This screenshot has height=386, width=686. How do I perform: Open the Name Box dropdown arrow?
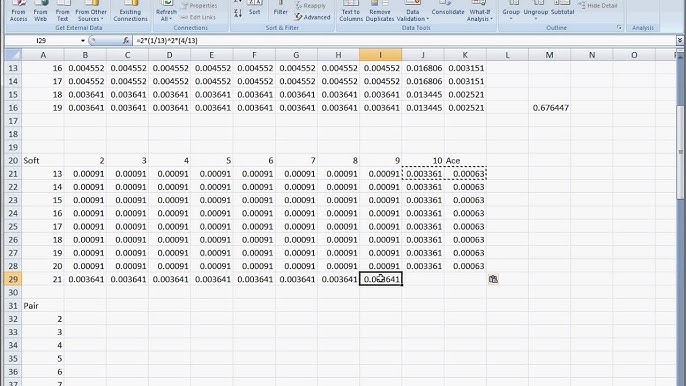[82, 41]
